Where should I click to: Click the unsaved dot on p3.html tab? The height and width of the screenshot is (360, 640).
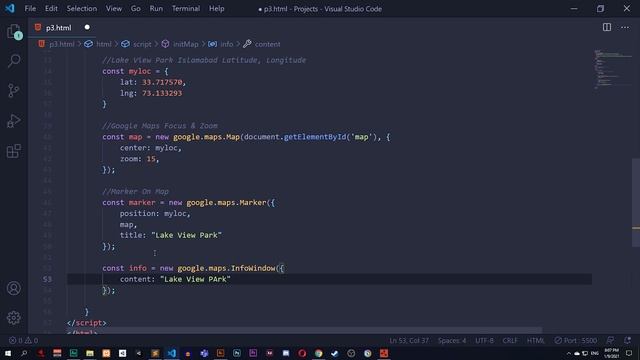point(87,27)
